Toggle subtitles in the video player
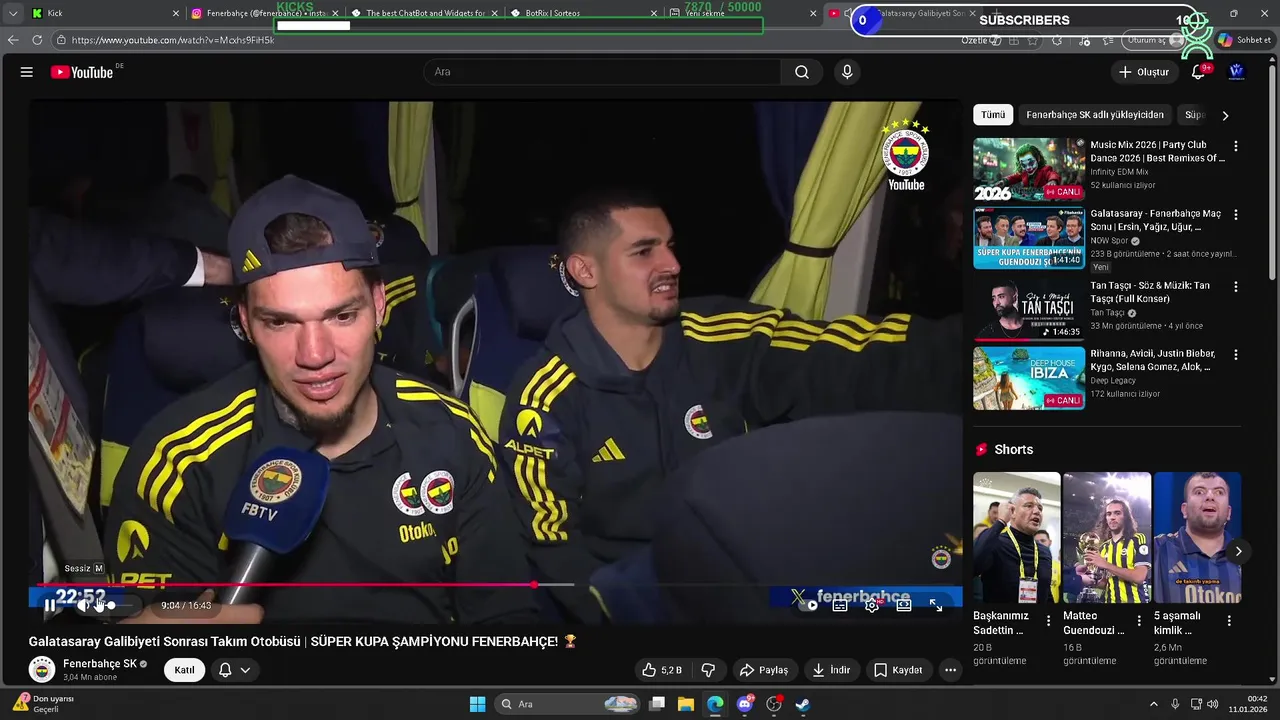This screenshot has width=1280, height=720. pyautogui.click(x=840, y=605)
